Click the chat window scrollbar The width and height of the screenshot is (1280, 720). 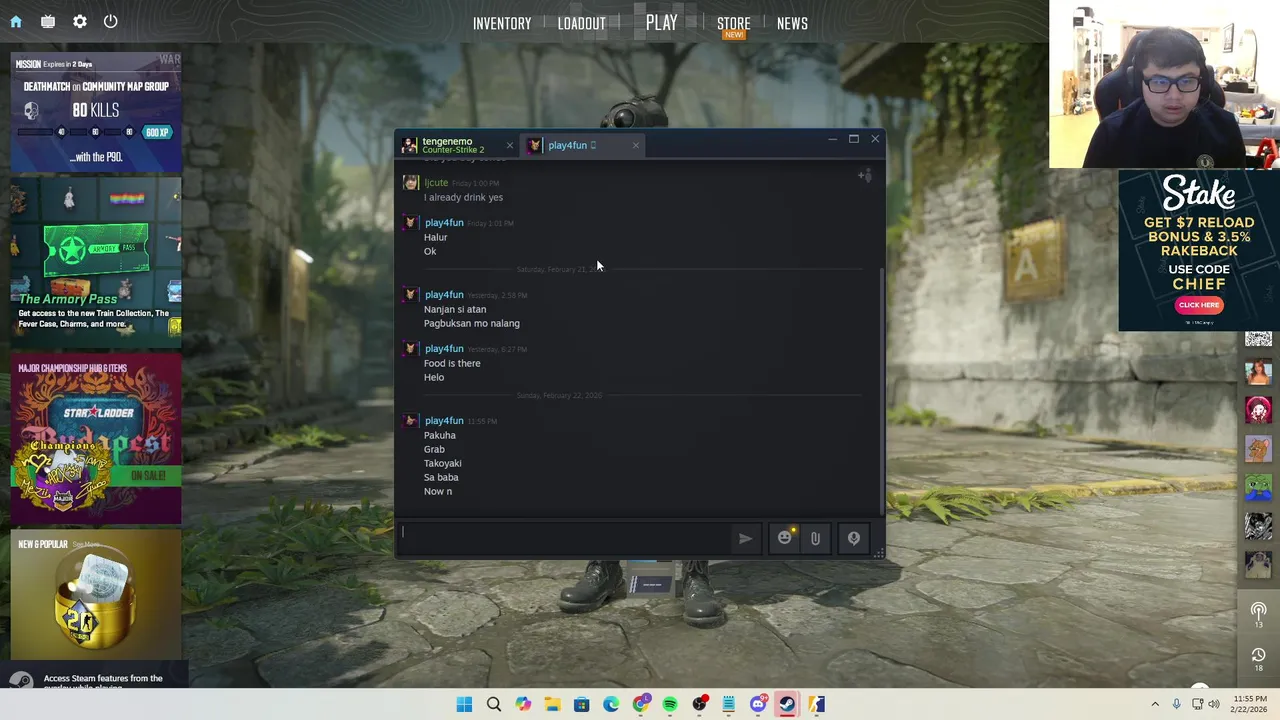click(x=881, y=390)
